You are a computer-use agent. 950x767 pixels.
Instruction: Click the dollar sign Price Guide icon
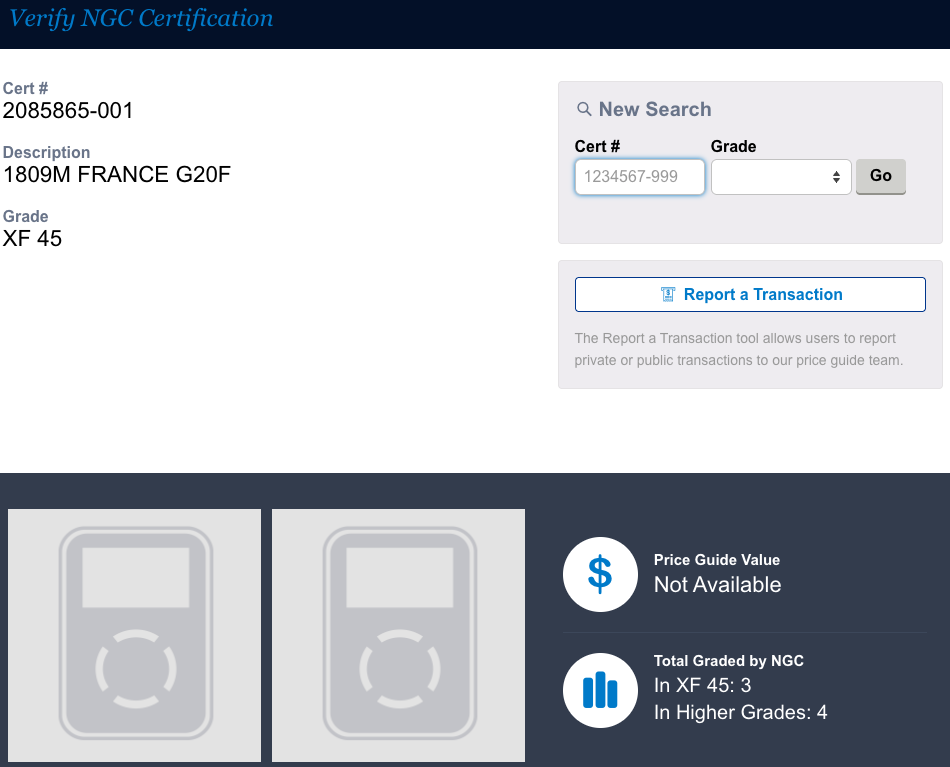point(600,574)
